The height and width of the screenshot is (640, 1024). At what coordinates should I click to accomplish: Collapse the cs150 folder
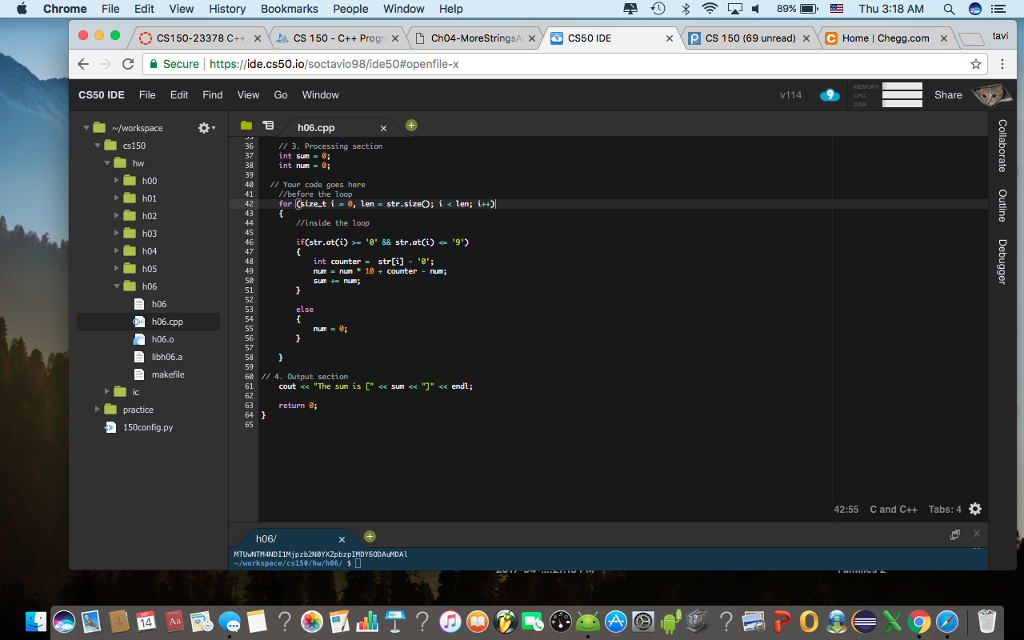(97, 146)
